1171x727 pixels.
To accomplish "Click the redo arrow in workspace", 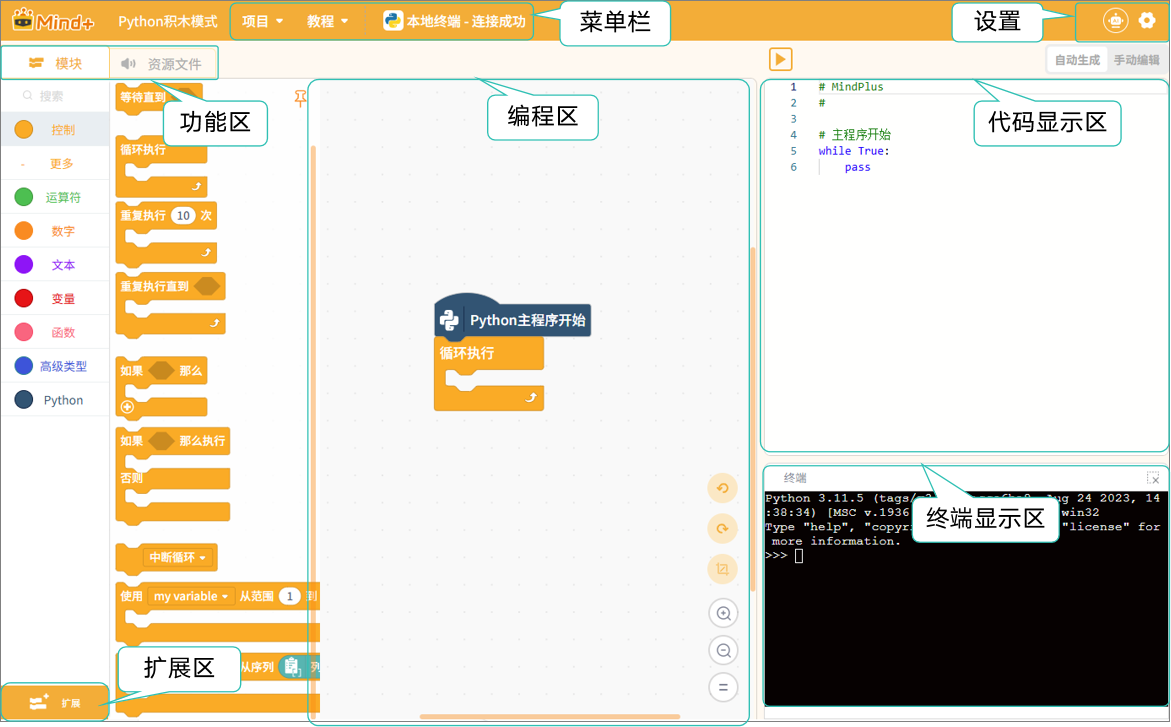I will [x=722, y=529].
